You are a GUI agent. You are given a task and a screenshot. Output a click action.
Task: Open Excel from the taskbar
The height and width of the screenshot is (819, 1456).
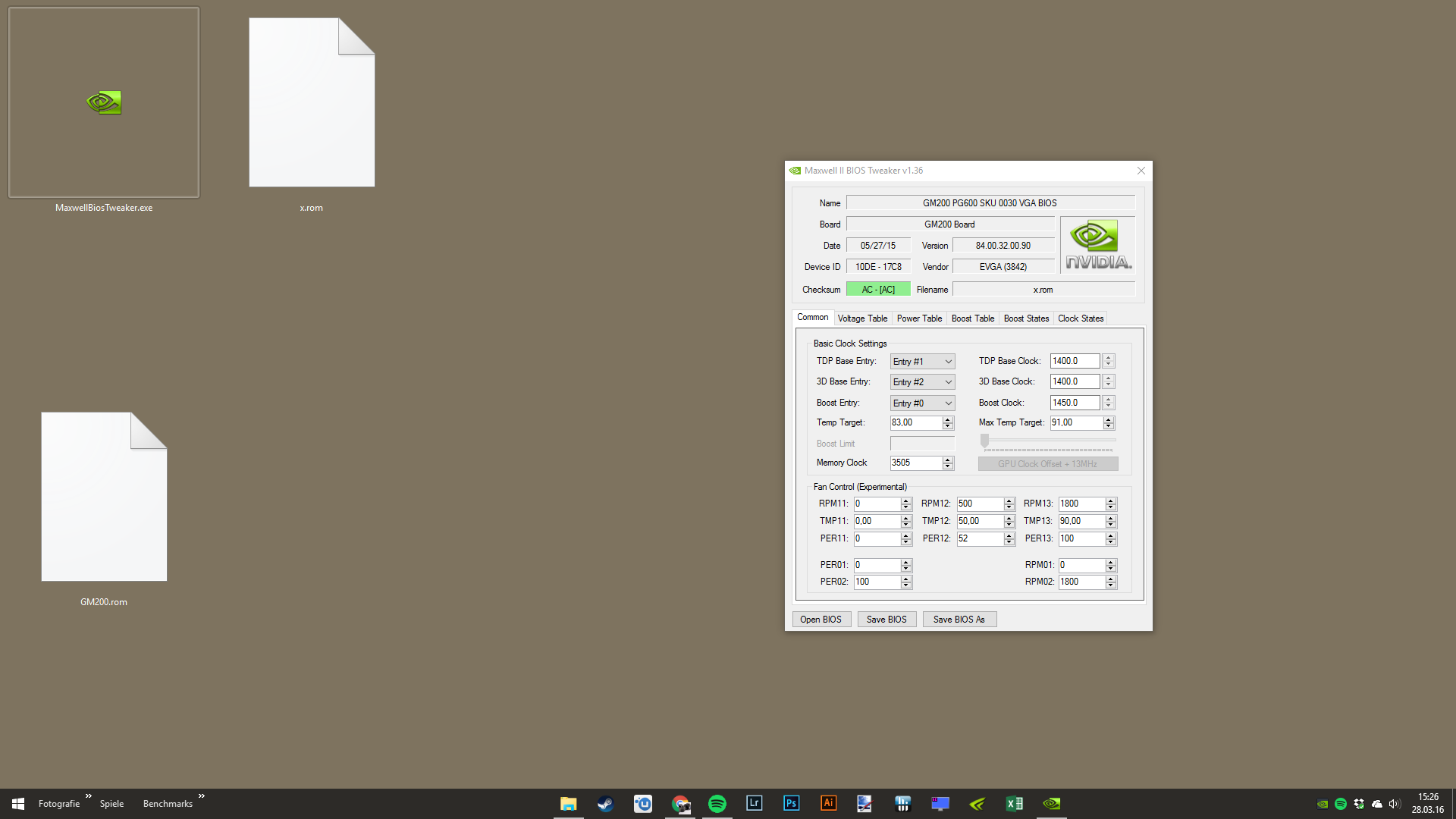tap(1014, 804)
